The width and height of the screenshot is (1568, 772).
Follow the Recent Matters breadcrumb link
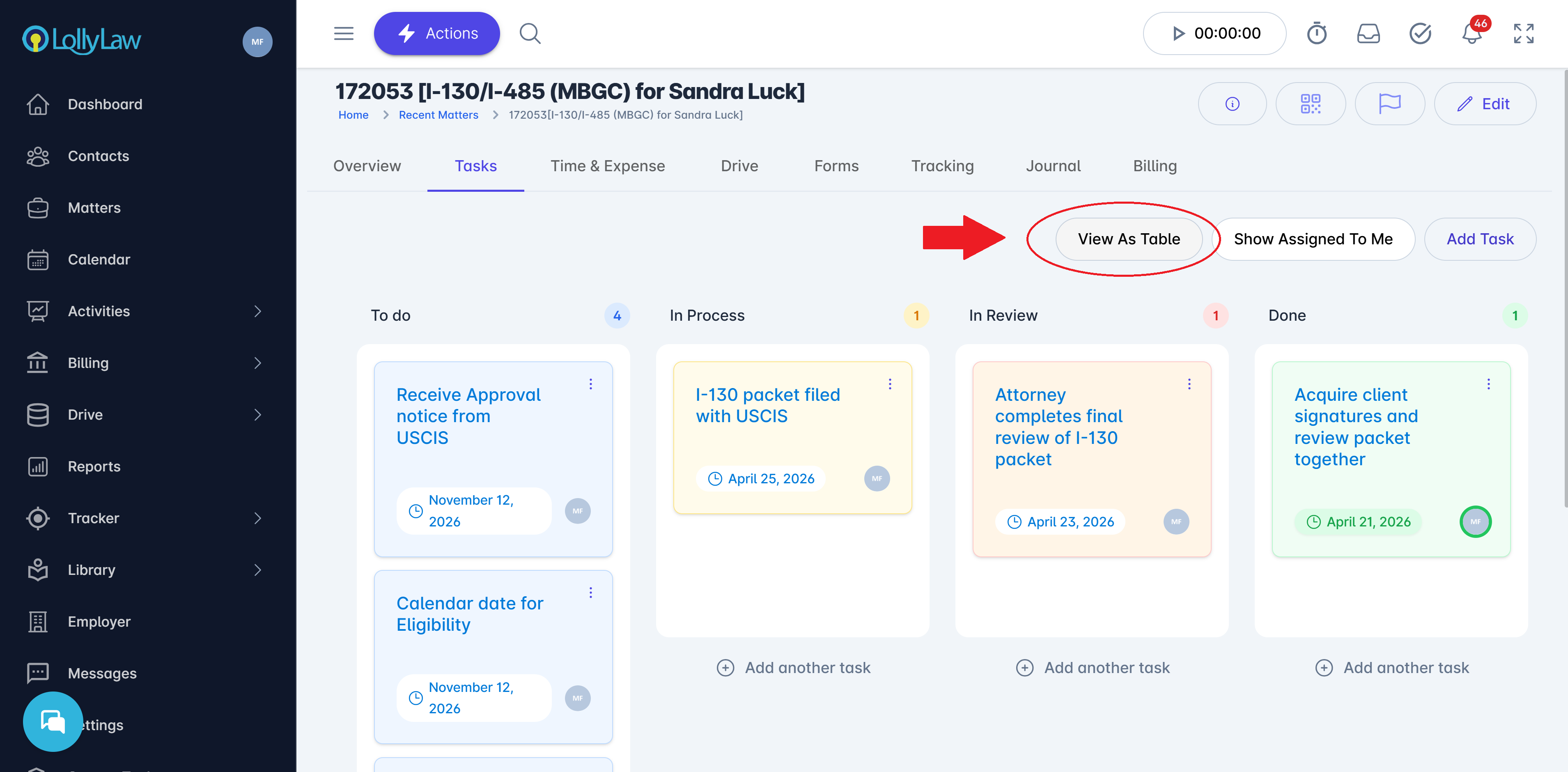(438, 115)
